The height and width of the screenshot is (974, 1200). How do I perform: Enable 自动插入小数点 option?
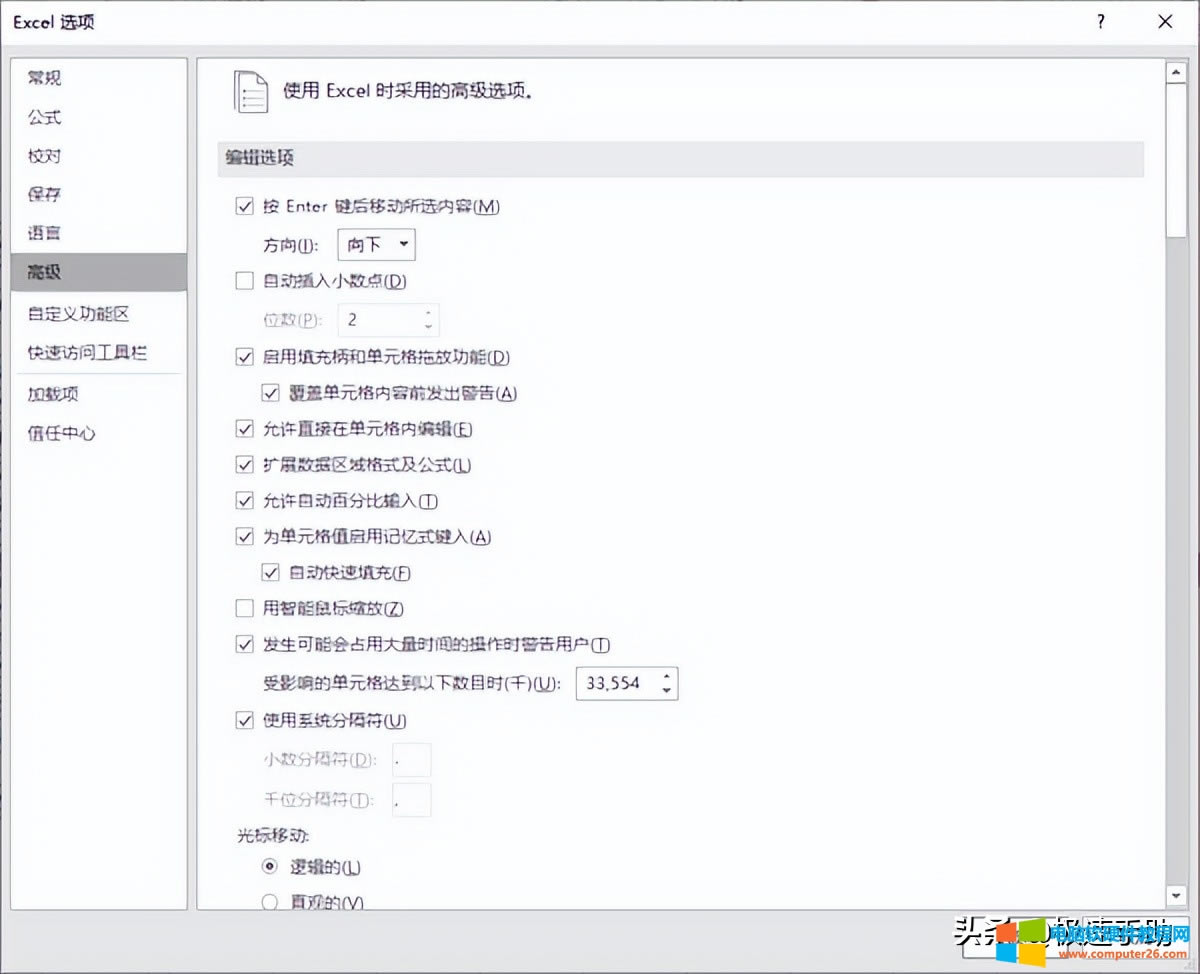(244, 281)
